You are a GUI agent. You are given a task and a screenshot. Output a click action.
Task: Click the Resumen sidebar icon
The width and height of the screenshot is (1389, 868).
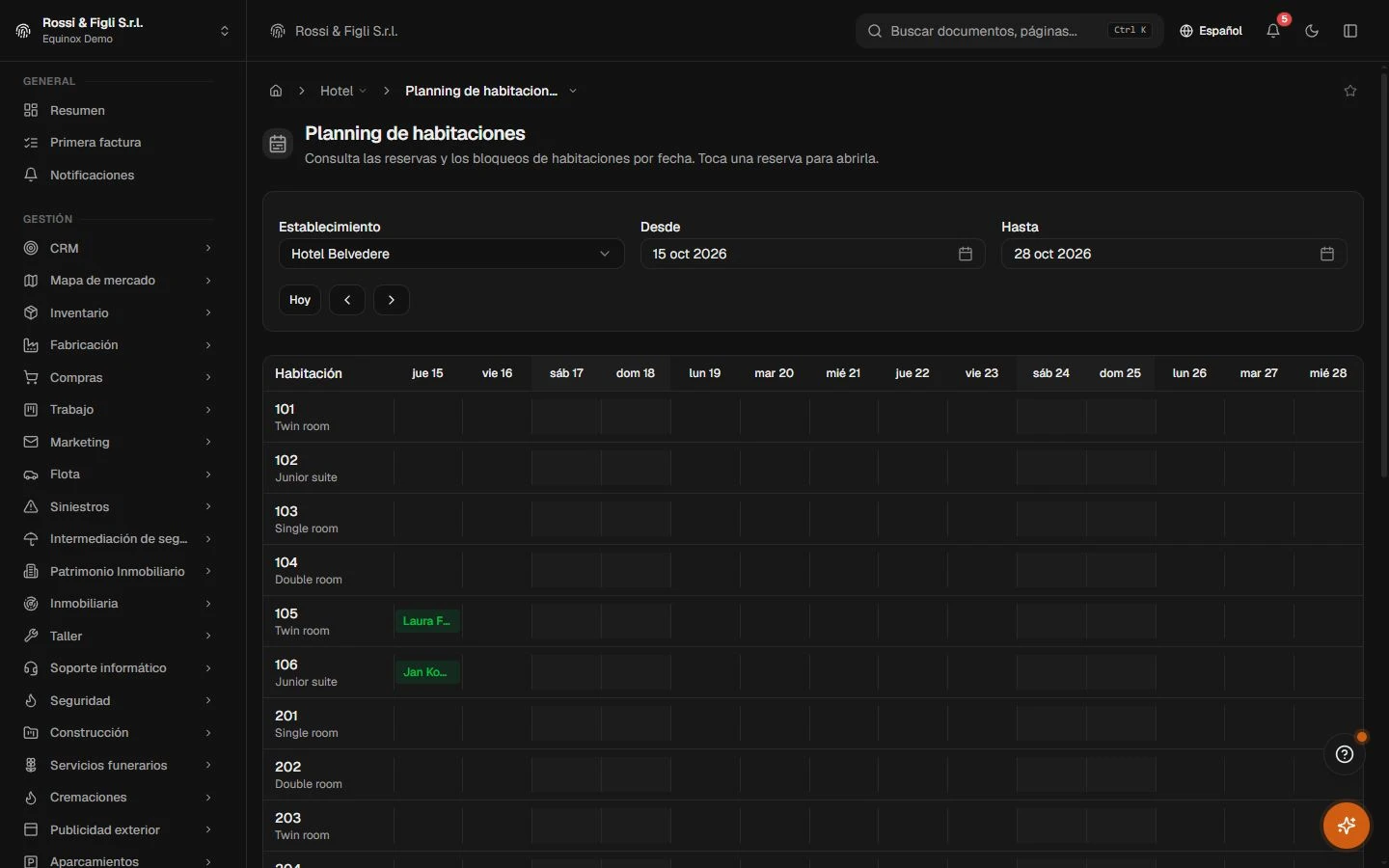[x=31, y=110]
